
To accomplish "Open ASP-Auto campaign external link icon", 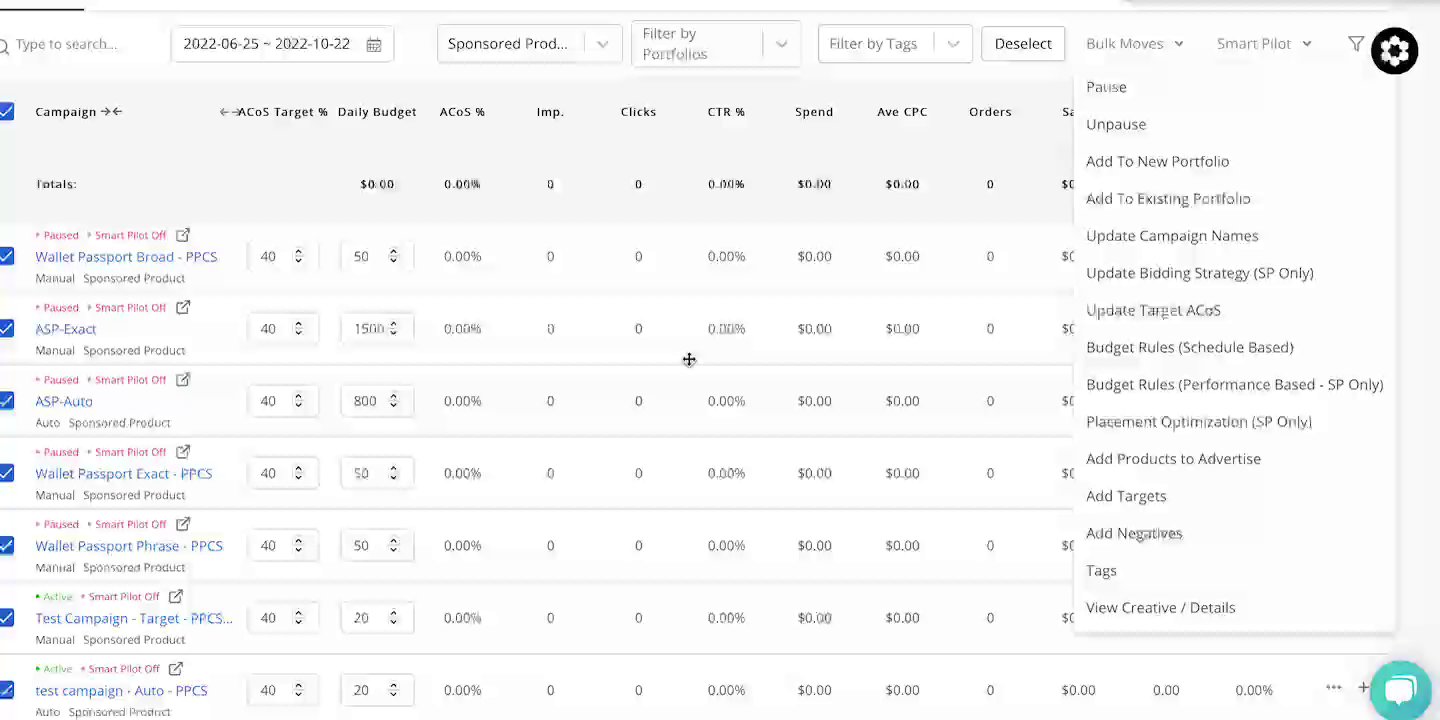I will click(x=183, y=379).
